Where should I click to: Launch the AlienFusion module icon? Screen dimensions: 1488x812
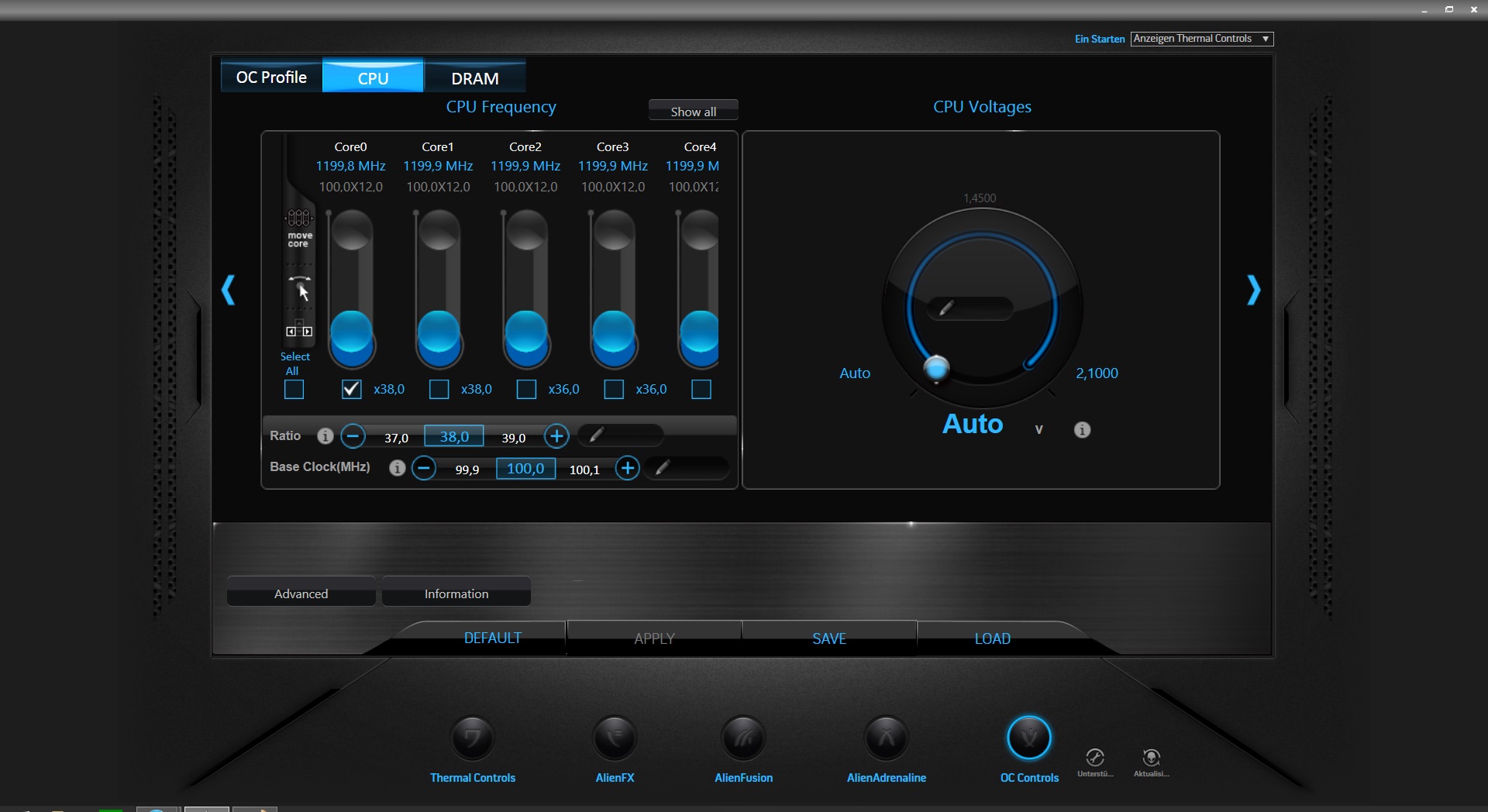coord(743,738)
